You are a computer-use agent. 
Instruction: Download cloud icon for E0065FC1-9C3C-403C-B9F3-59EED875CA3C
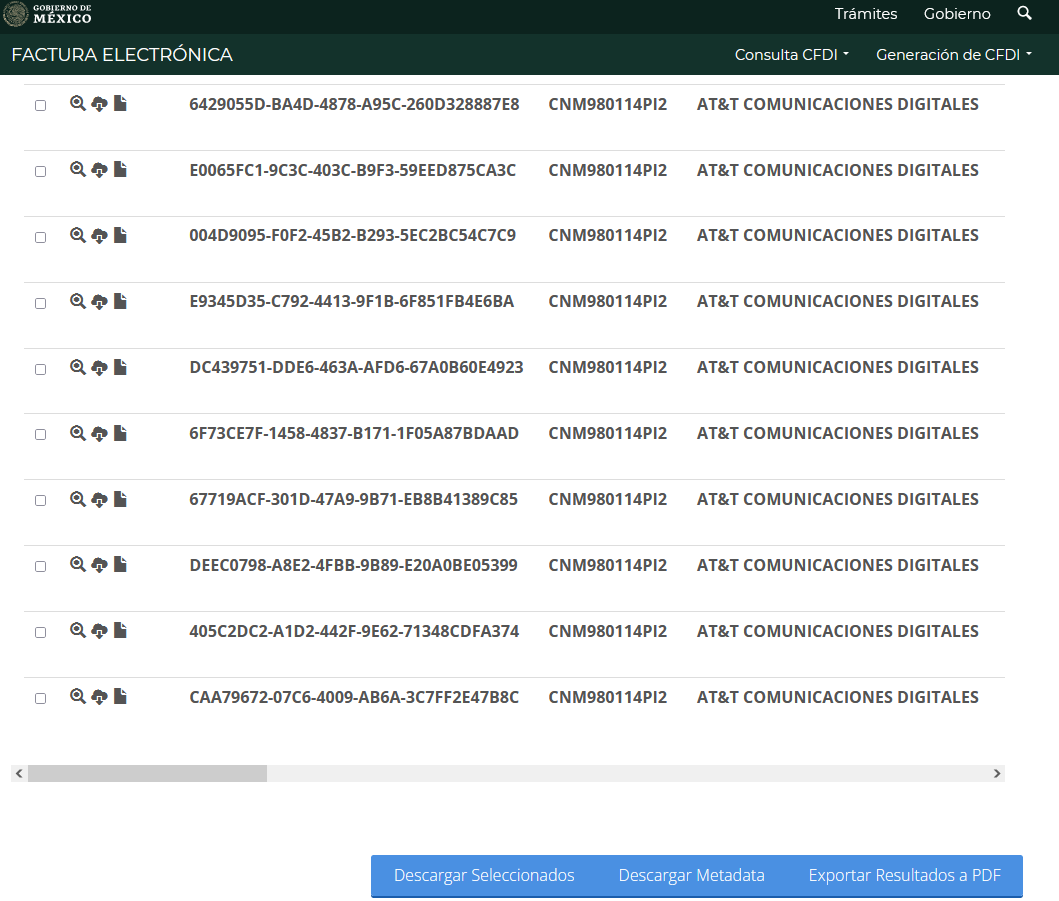(99, 170)
